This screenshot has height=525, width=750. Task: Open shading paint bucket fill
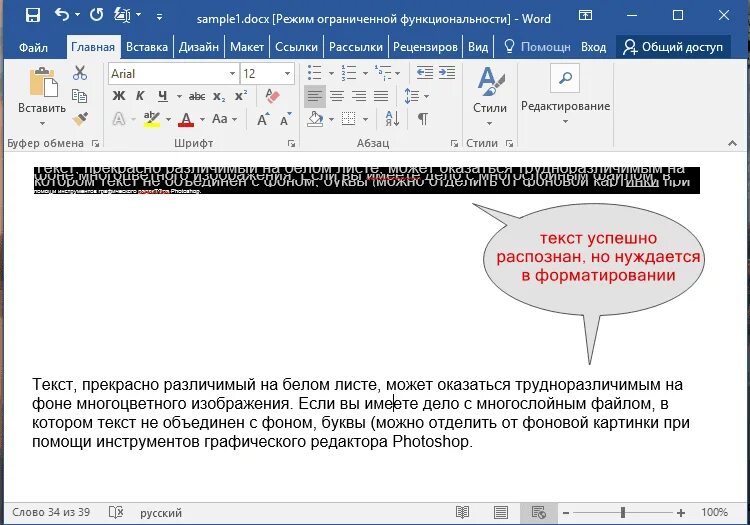(315, 119)
